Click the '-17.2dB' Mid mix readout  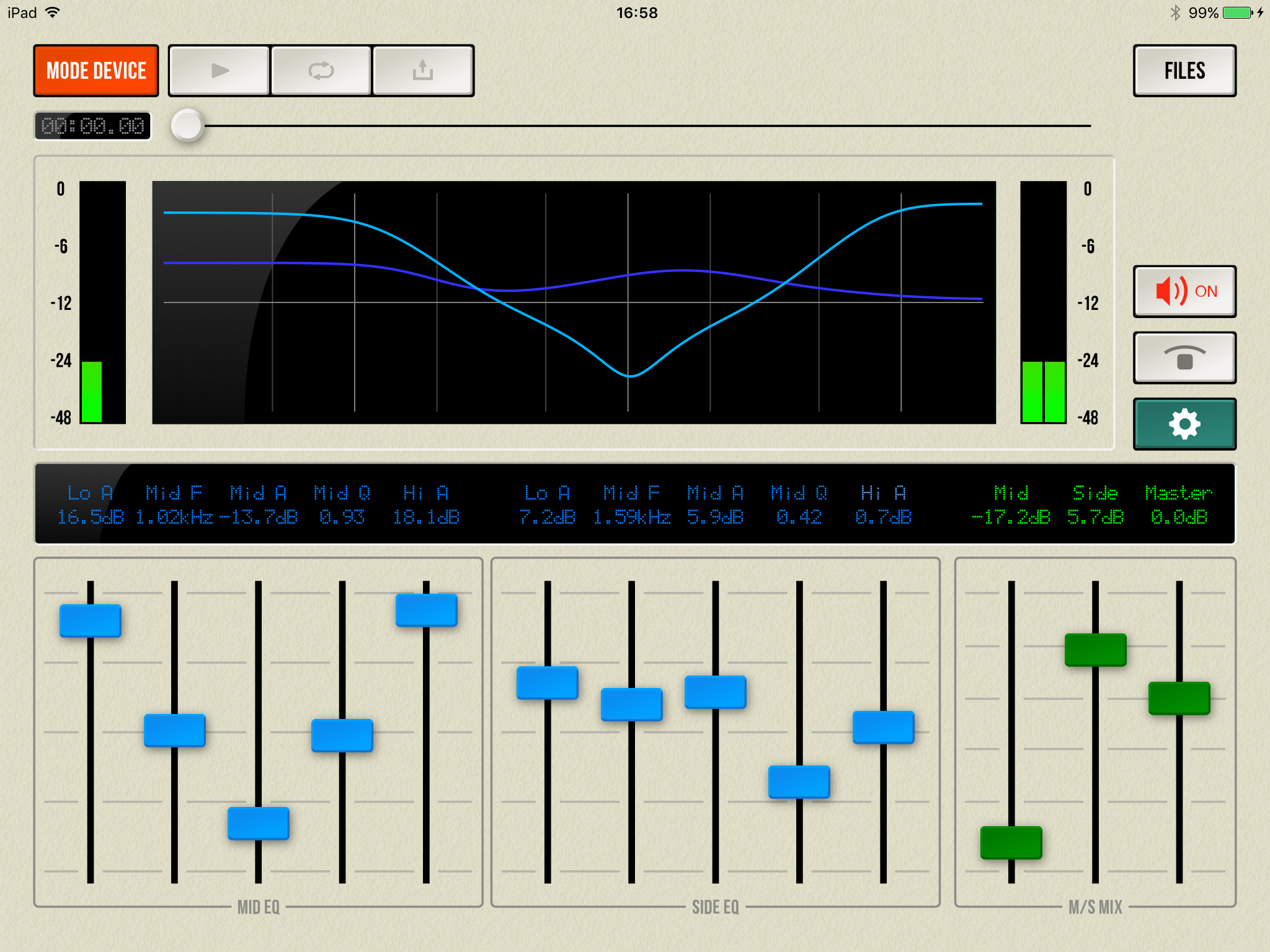pos(1011,517)
